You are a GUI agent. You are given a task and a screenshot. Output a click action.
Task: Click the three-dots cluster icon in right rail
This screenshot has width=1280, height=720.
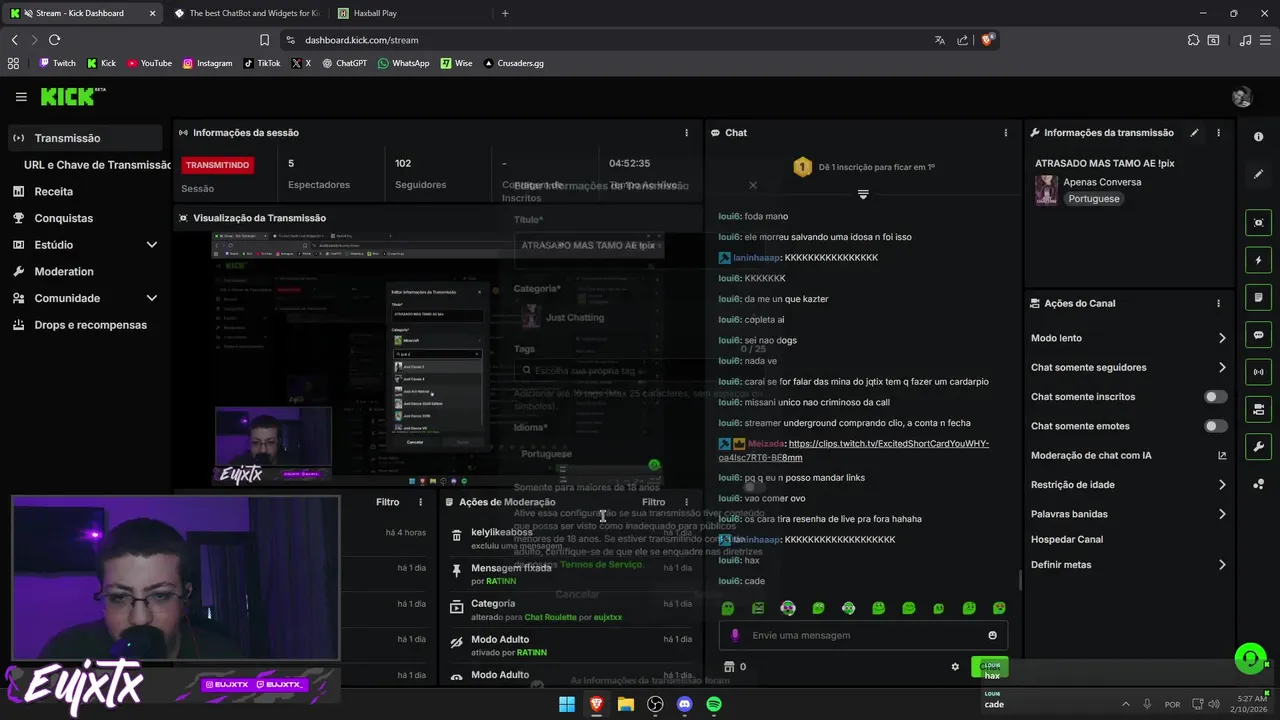[1258, 484]
